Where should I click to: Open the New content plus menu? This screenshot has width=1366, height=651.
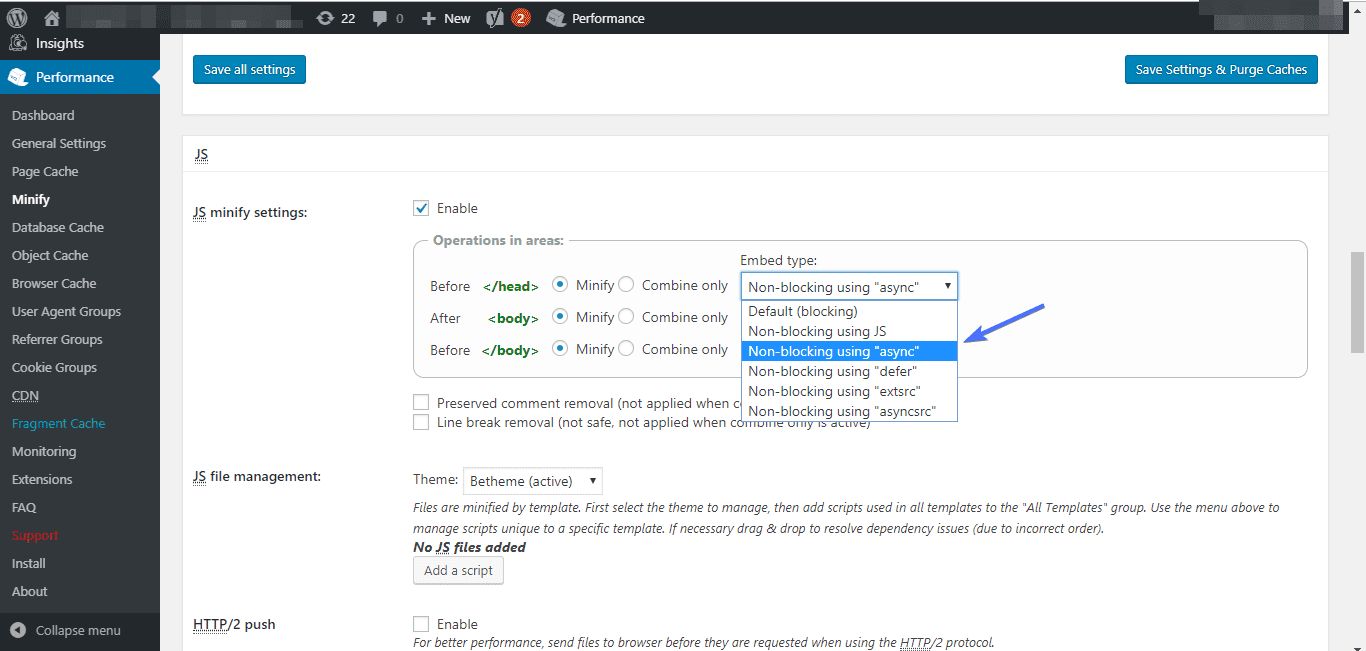[446, 18]
